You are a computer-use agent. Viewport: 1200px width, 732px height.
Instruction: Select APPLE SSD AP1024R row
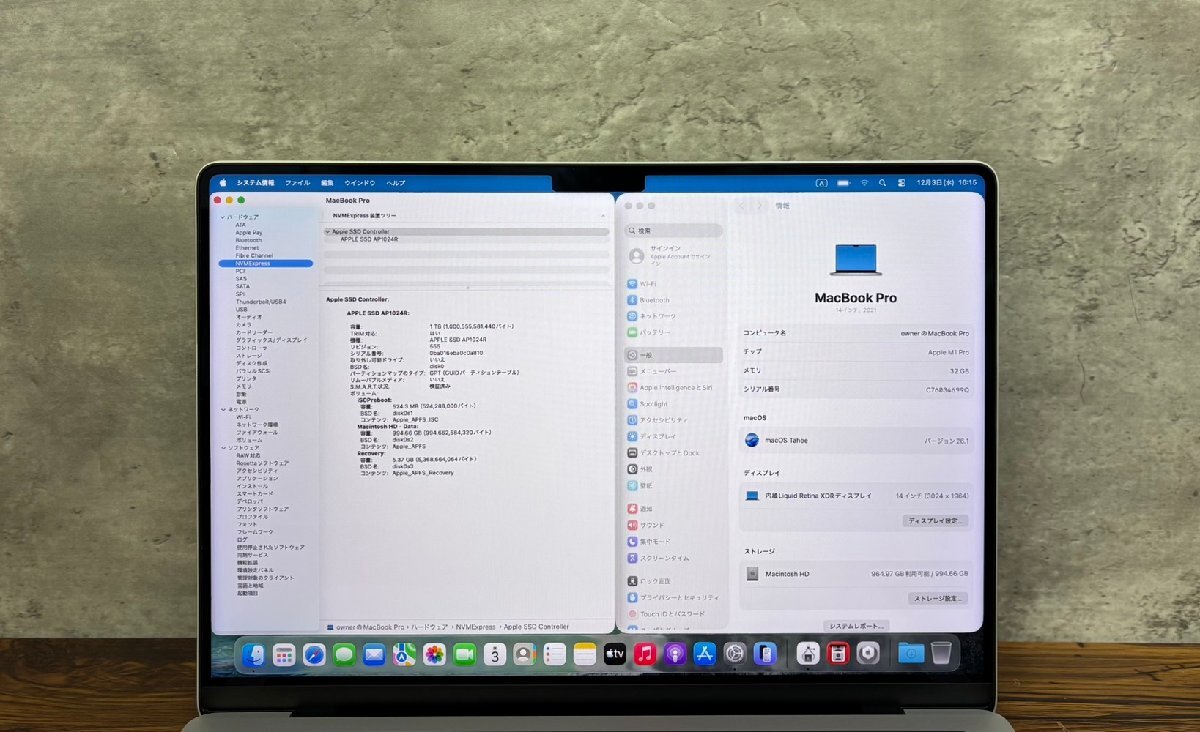coord(369,239)
